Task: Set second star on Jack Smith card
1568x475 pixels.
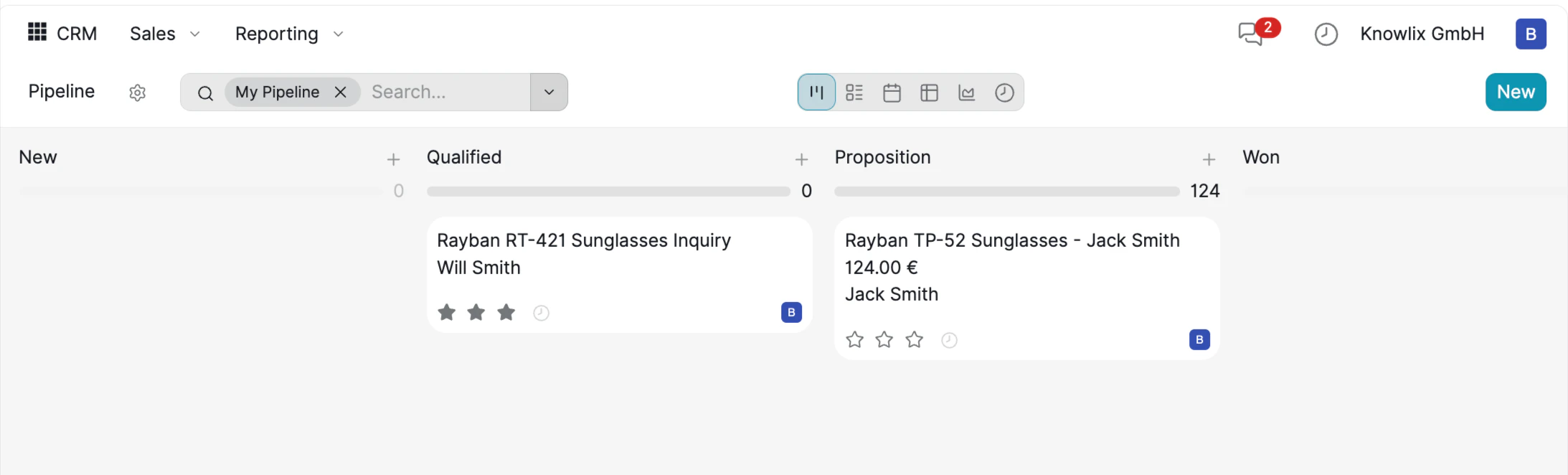Action: pyautogui.click(x=884, y=339)
